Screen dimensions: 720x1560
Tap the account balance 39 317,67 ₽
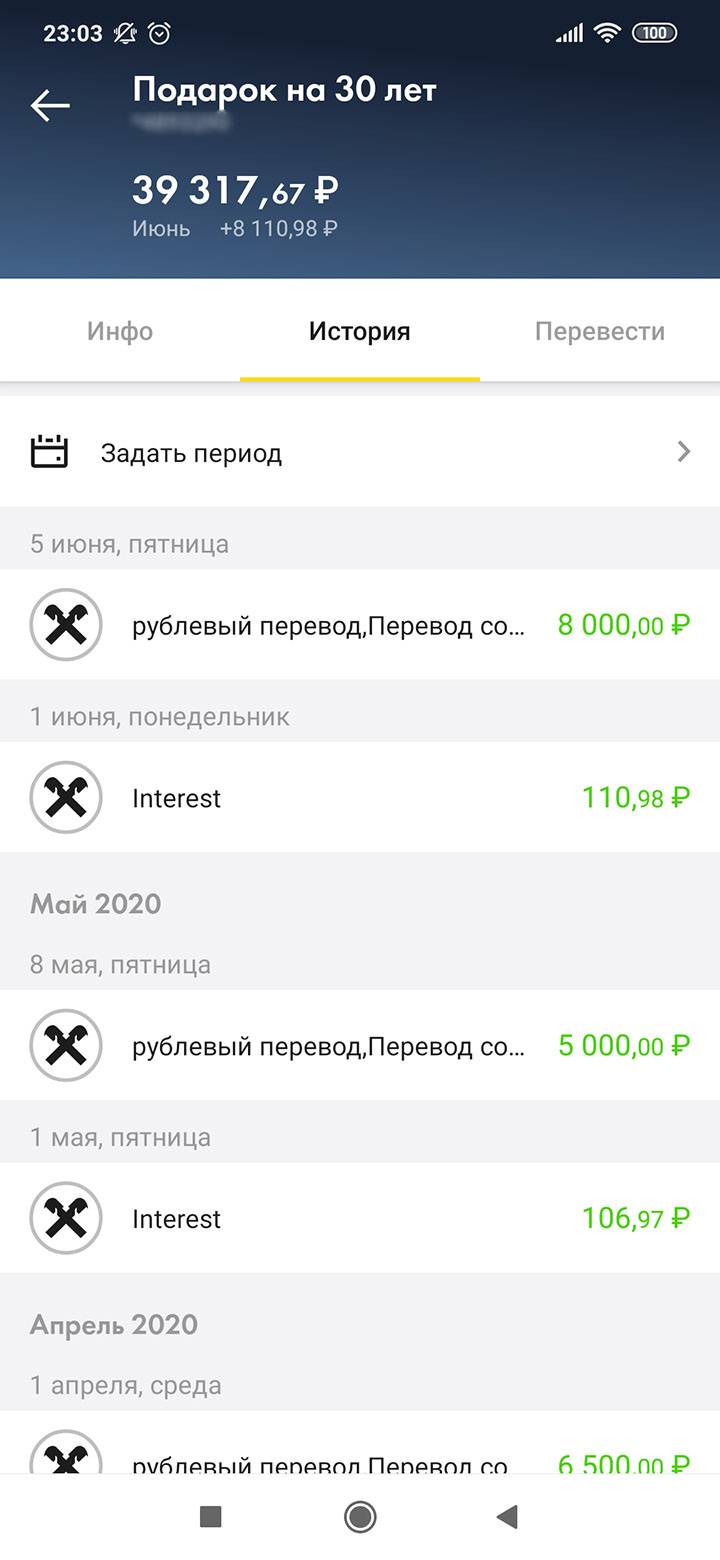[x=235, y=190]
